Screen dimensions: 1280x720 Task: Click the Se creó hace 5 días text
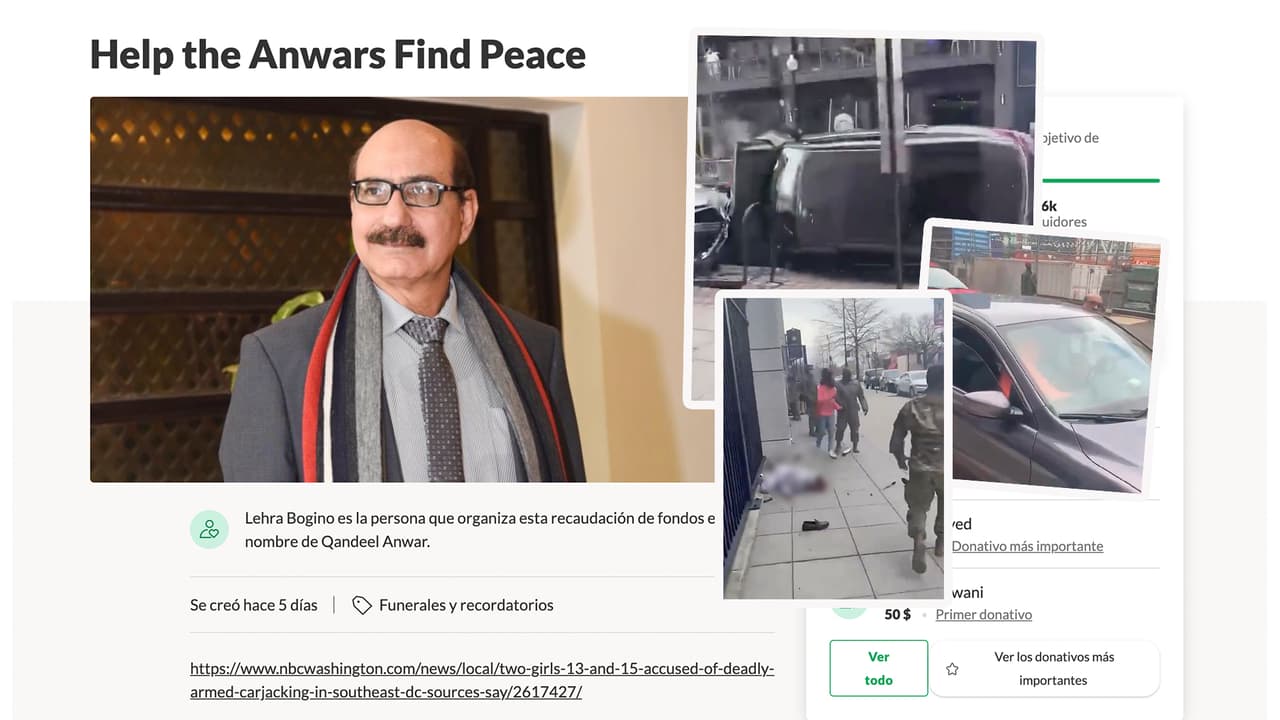[x=254, y=605]
